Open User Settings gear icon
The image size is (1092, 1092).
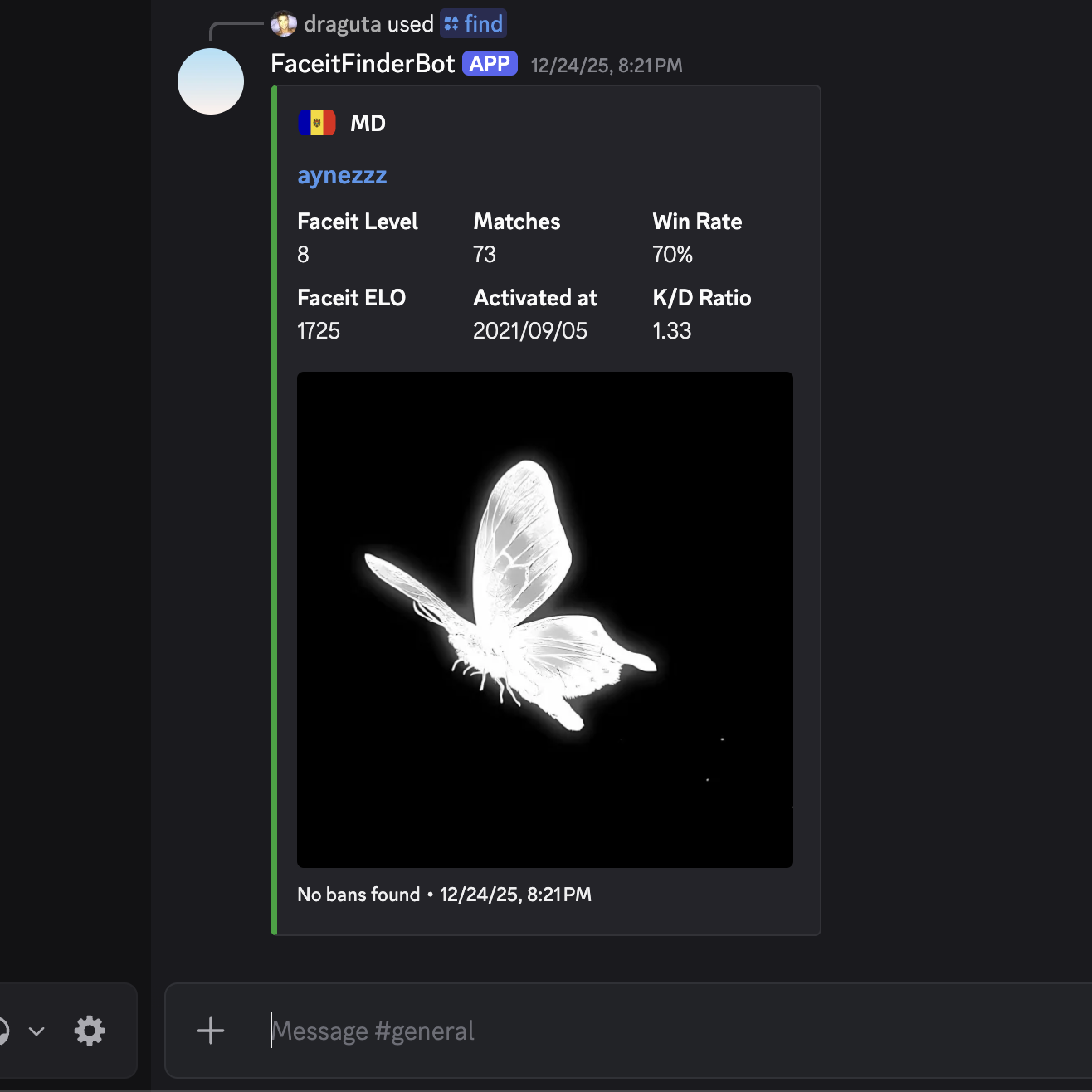(x=90, y=1031)
